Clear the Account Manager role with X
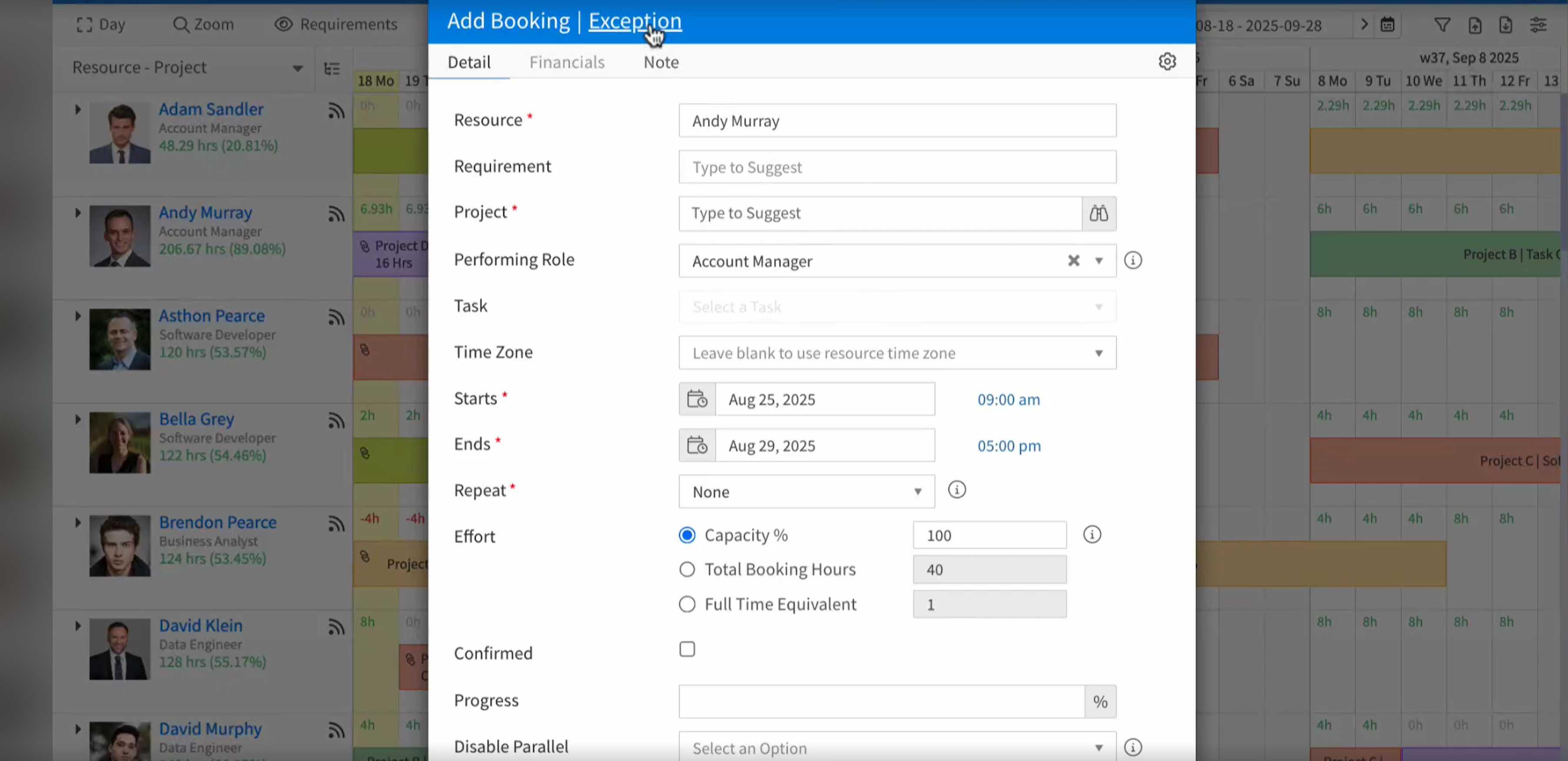The image size is (1568, 761). pyautogui.click(x=1073, y=261)
